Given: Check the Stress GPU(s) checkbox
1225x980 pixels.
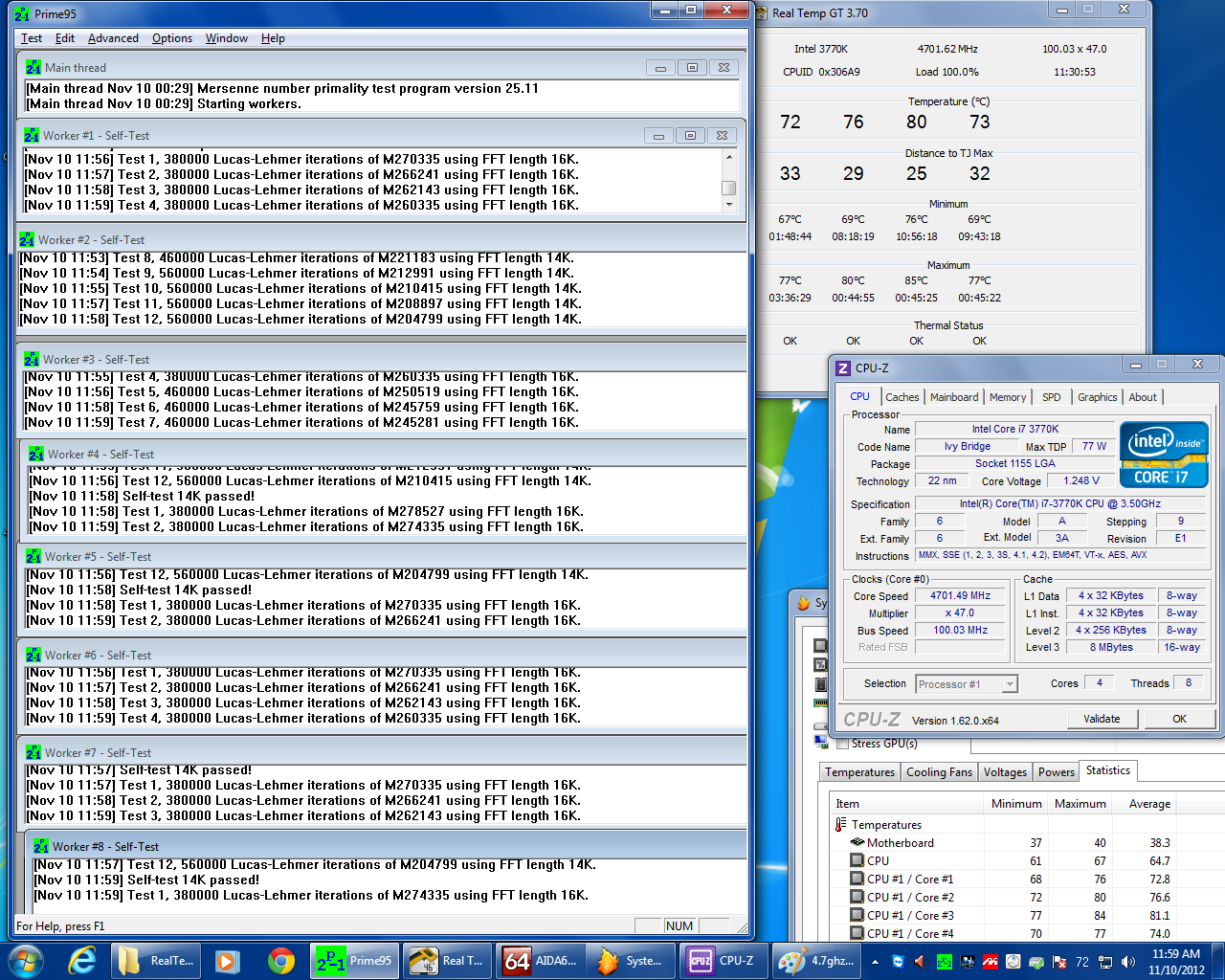Looking at the screenshot, I should 843,744.
